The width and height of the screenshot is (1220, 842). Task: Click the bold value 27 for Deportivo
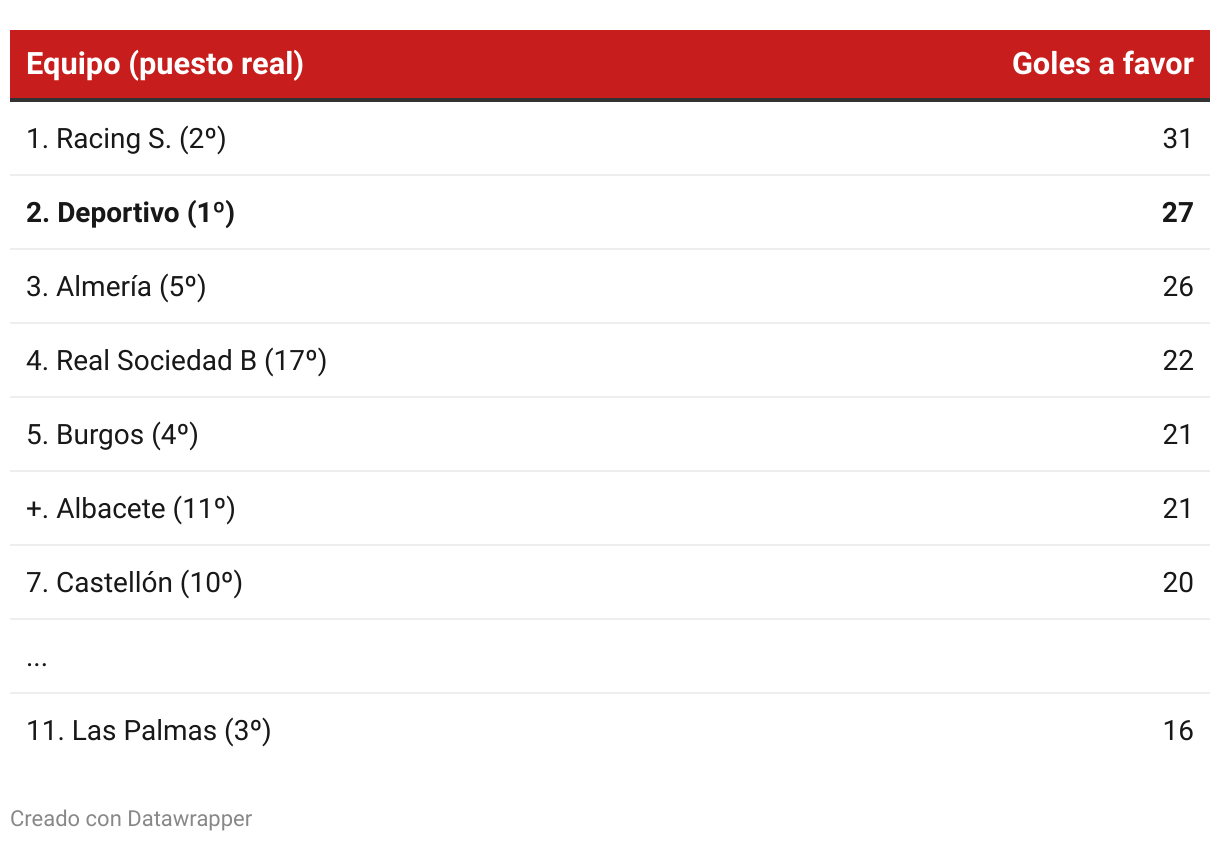(x=1178, y=212)
